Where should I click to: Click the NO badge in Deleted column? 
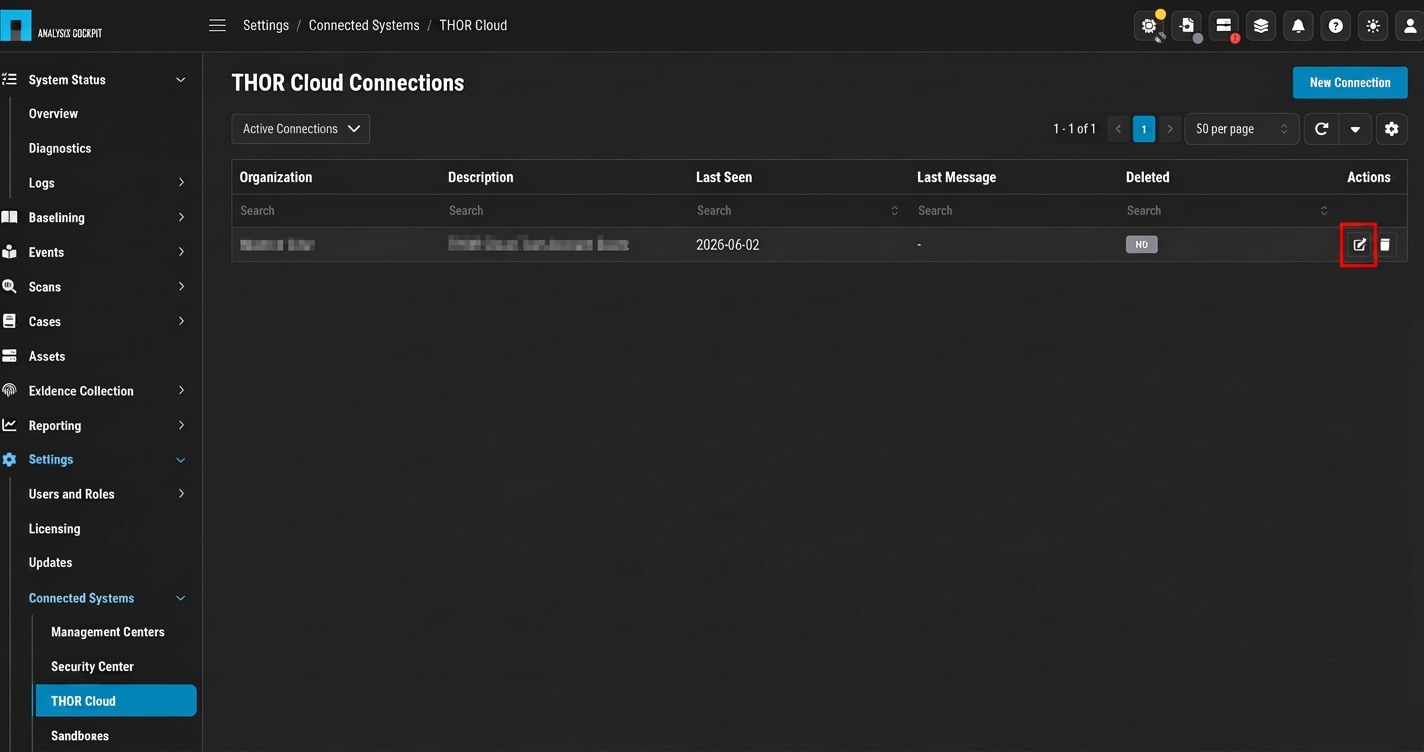click(x=1141, y=245)
